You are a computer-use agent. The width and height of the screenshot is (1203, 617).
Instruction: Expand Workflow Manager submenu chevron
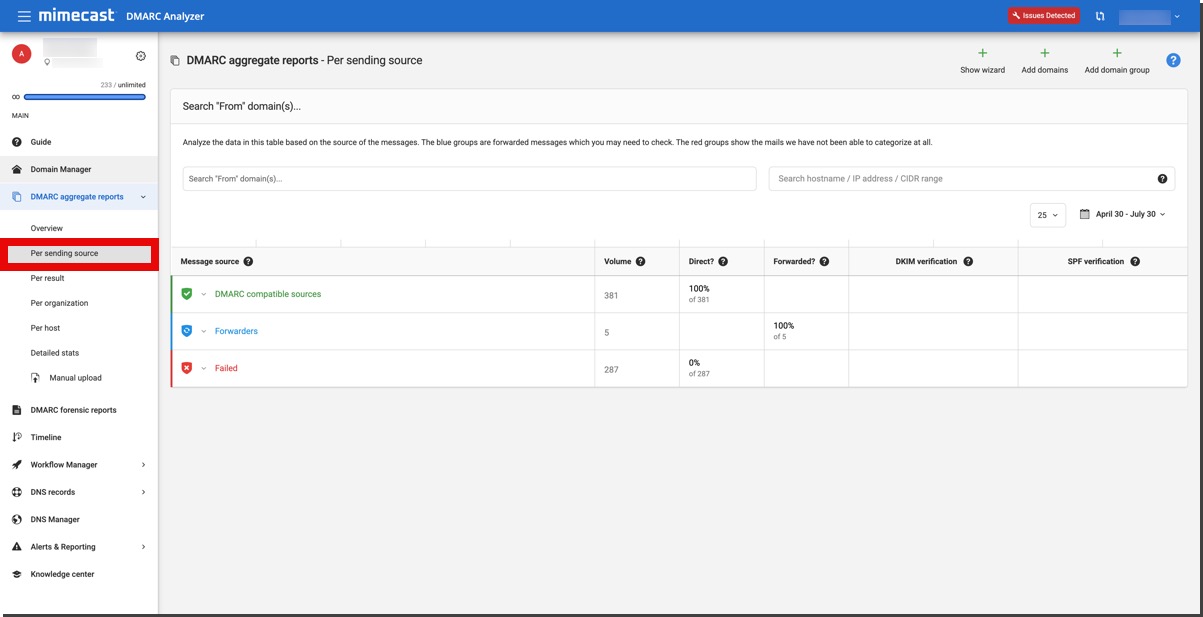[143, 465]
